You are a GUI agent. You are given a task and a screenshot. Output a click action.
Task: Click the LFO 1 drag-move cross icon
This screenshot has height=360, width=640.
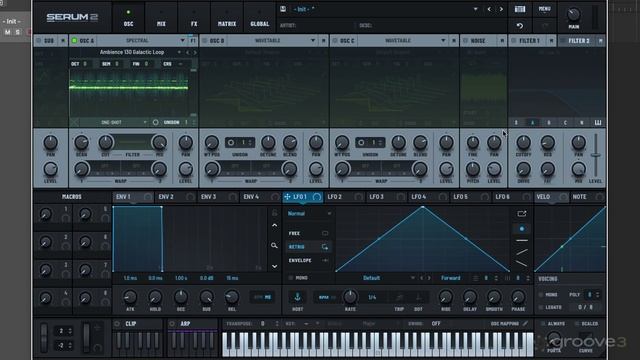[287, 197]
